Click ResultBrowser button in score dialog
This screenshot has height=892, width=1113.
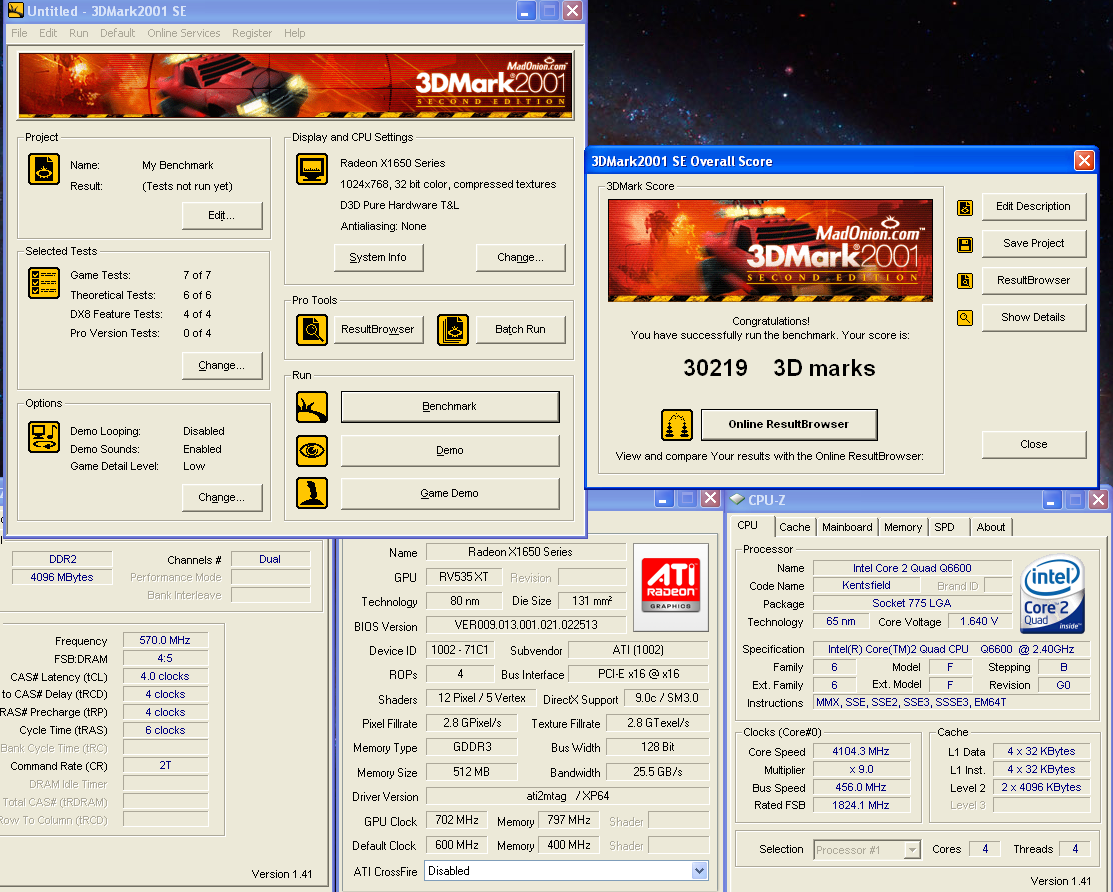pos(1034,280)
